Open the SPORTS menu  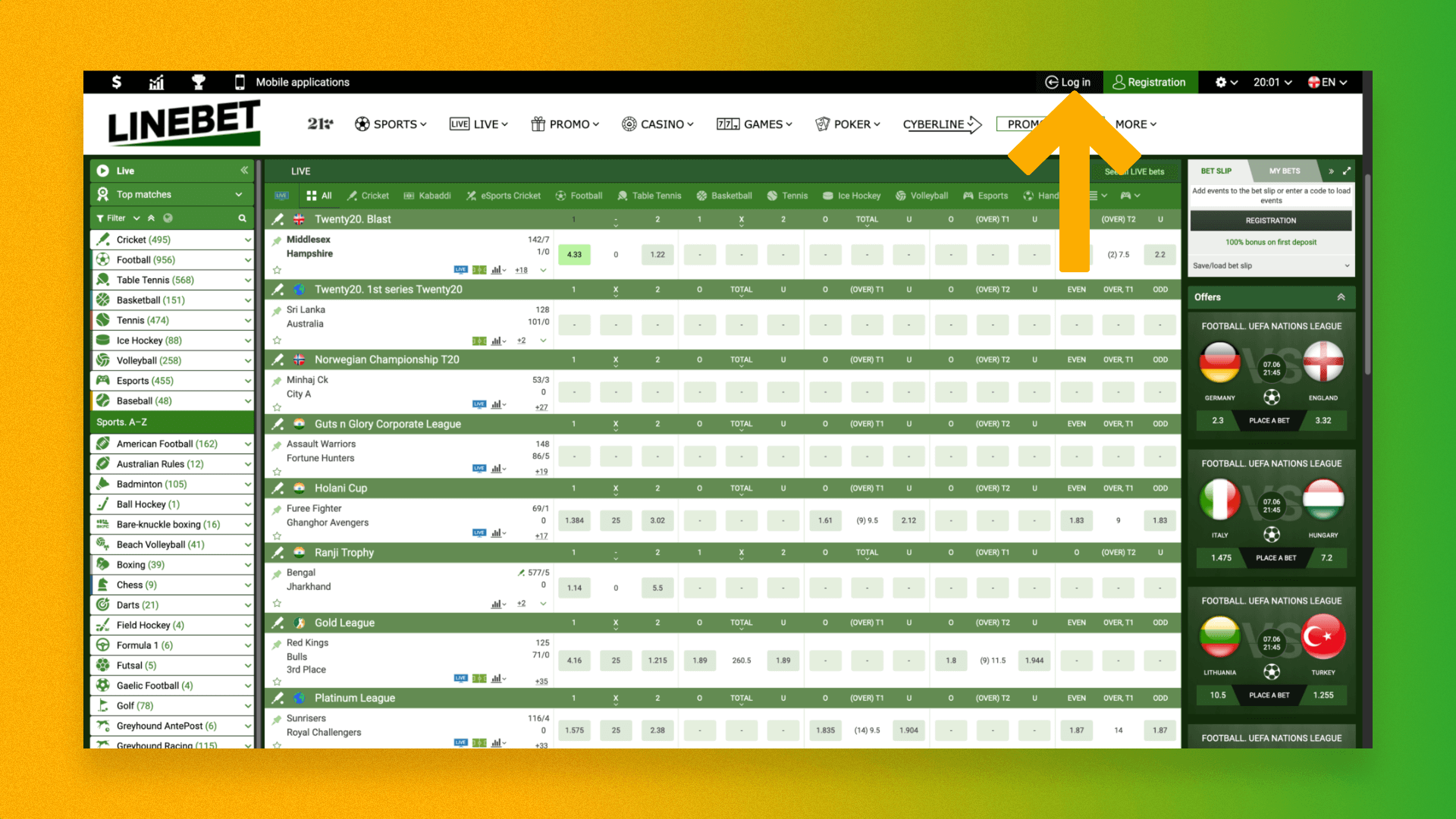click(x=391, y=124)
